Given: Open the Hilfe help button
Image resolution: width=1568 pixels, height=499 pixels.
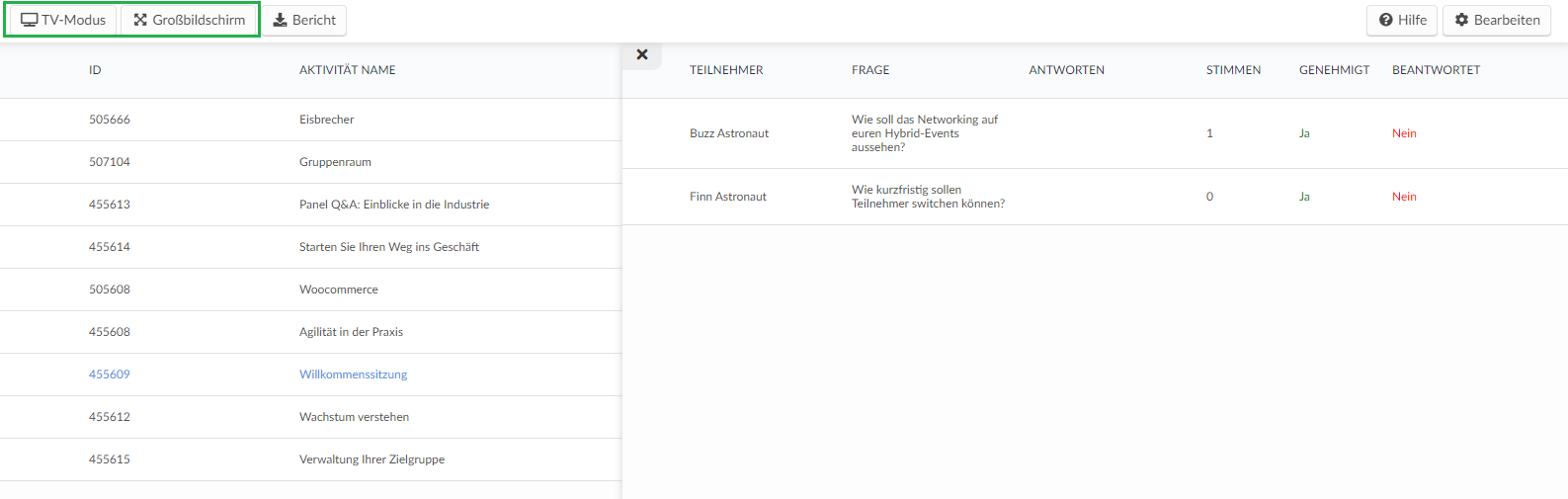Looking at the screenshot, I should 1402,20.
